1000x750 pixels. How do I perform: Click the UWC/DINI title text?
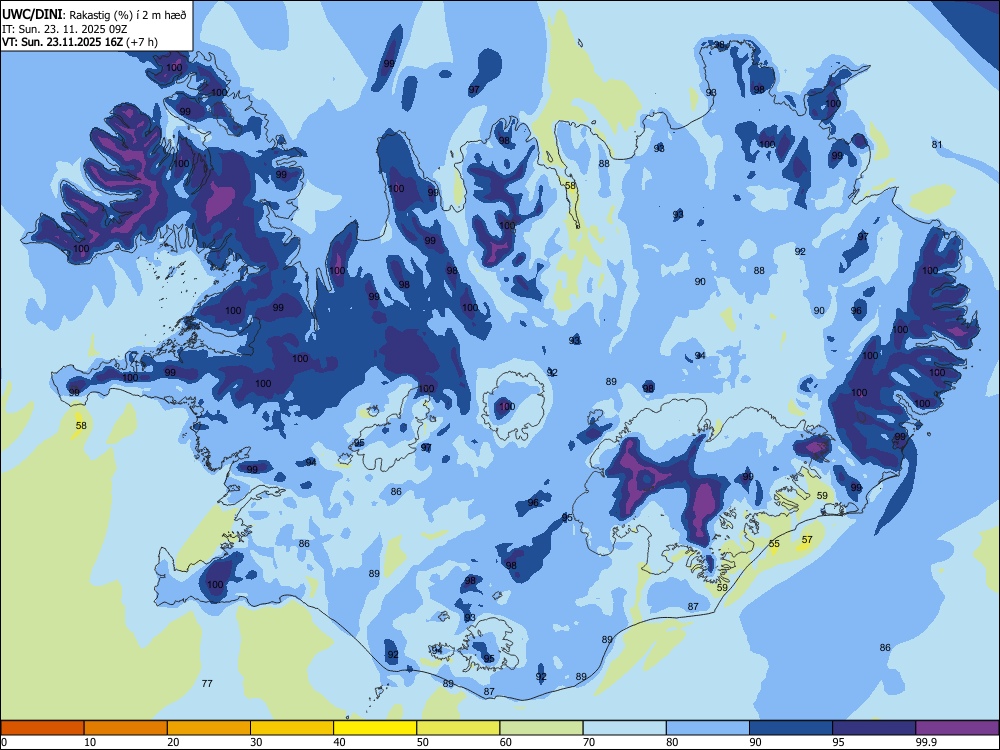33,15
